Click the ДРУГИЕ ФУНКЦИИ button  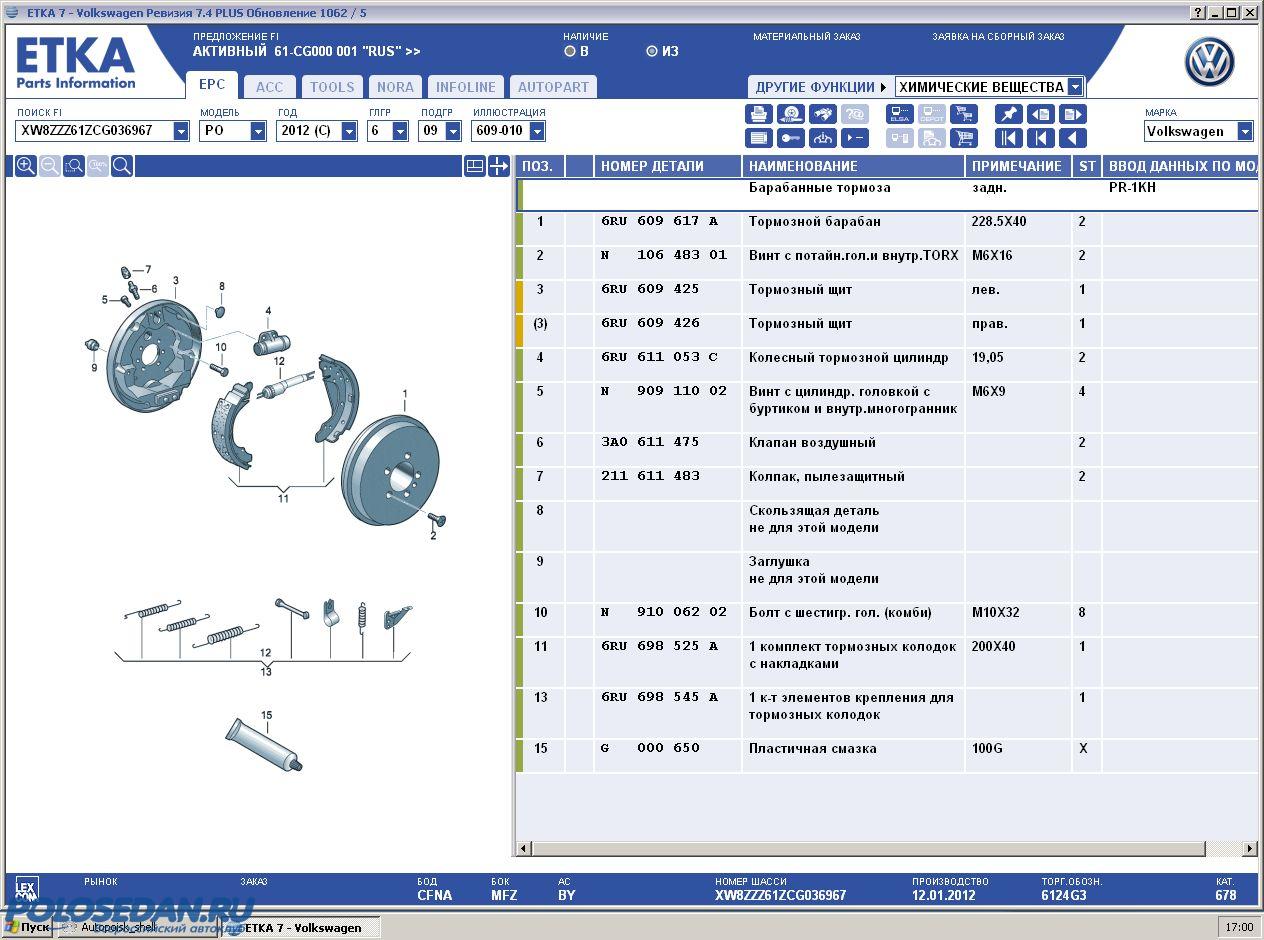821,87
